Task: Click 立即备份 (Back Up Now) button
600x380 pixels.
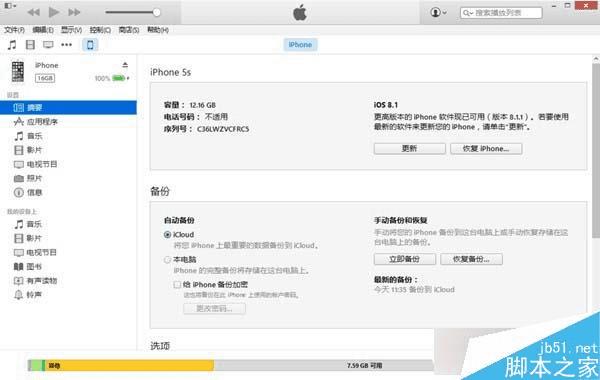Action: point(404,259)
